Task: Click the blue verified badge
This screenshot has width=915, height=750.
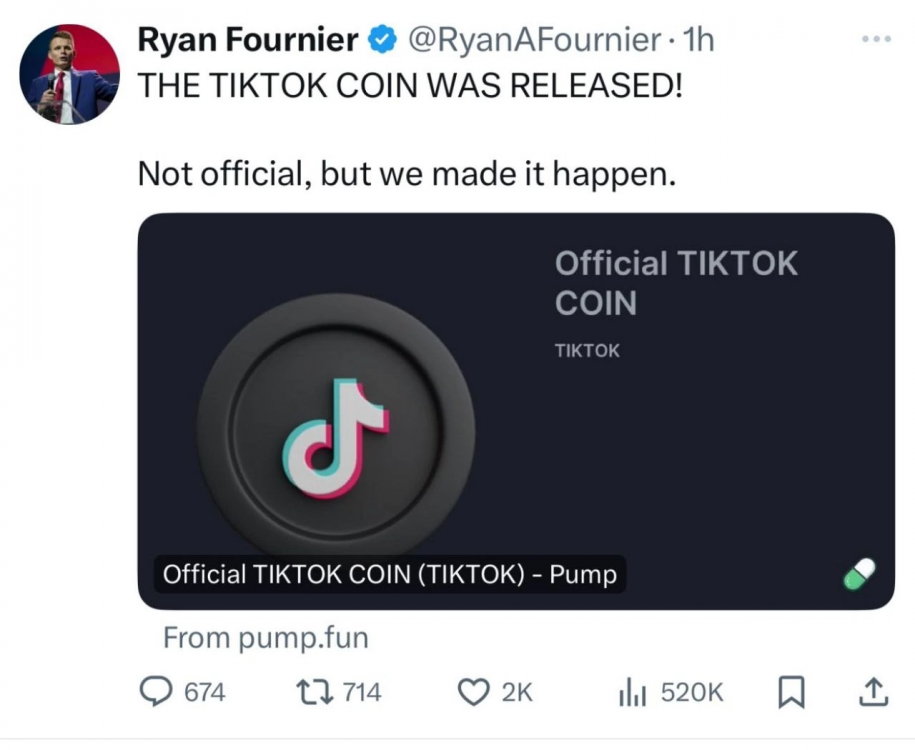Action: pyautogui.click(x=381, y=41)
